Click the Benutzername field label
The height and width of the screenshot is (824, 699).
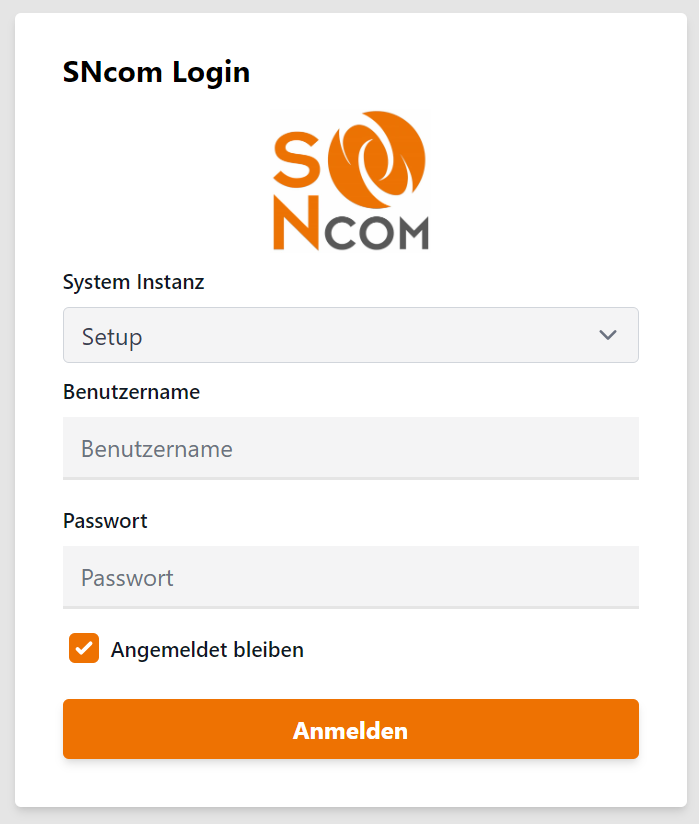pyautogui.click(x=131, y=392)
